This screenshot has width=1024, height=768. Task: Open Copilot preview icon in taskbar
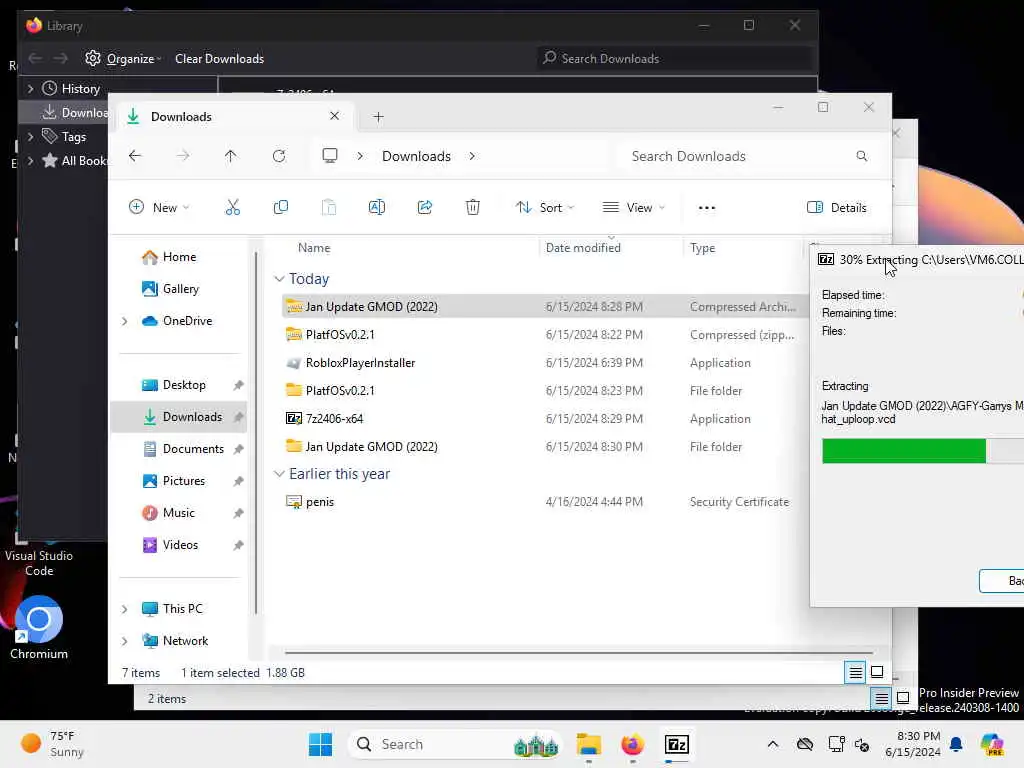tap(992, 744)
